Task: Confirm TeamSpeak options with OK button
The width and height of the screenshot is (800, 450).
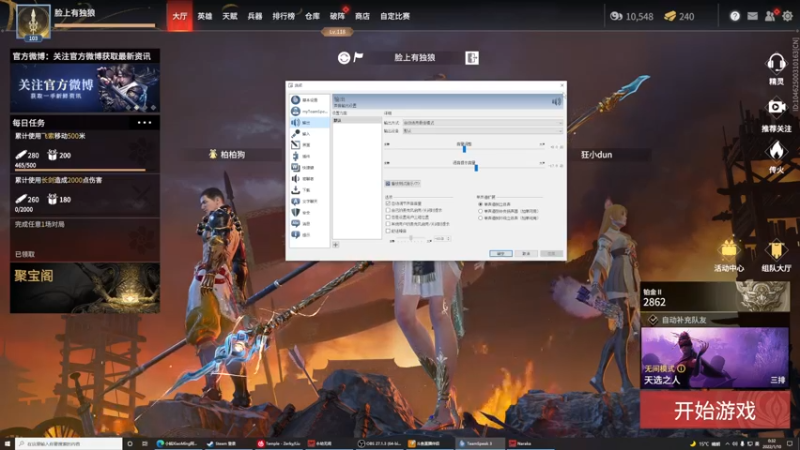Action: (501, 254)
